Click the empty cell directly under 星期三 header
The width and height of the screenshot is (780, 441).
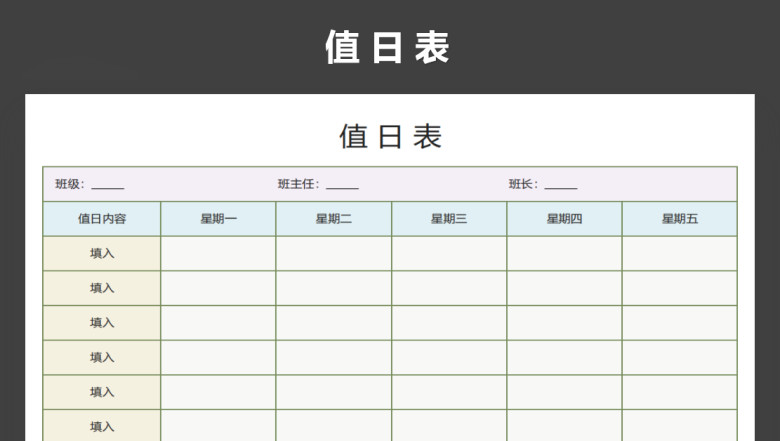coord(449,254)
